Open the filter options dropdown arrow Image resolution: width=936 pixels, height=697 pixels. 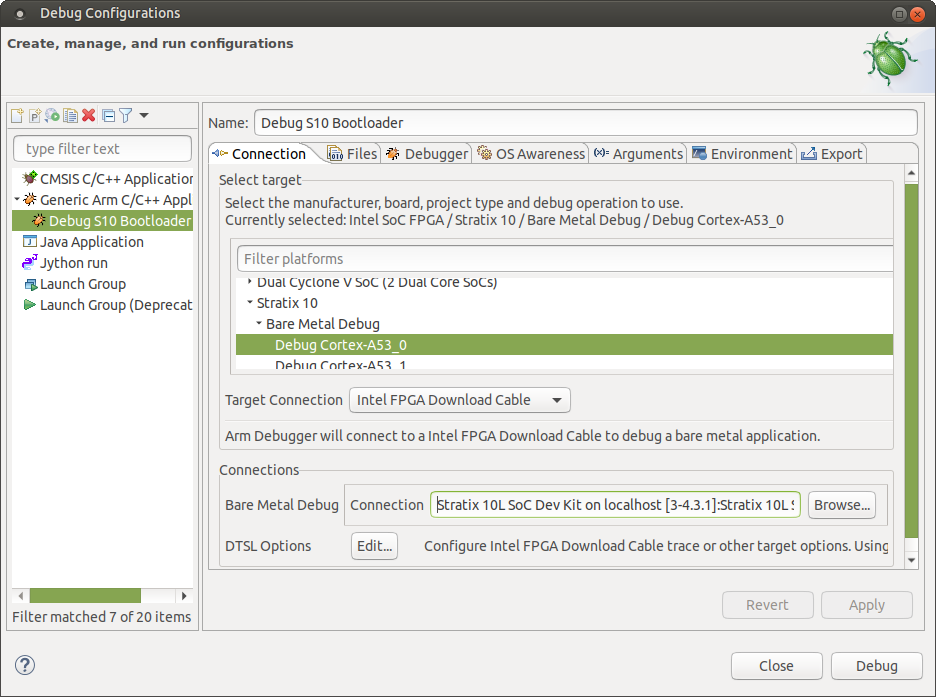(x=144, y=116)
